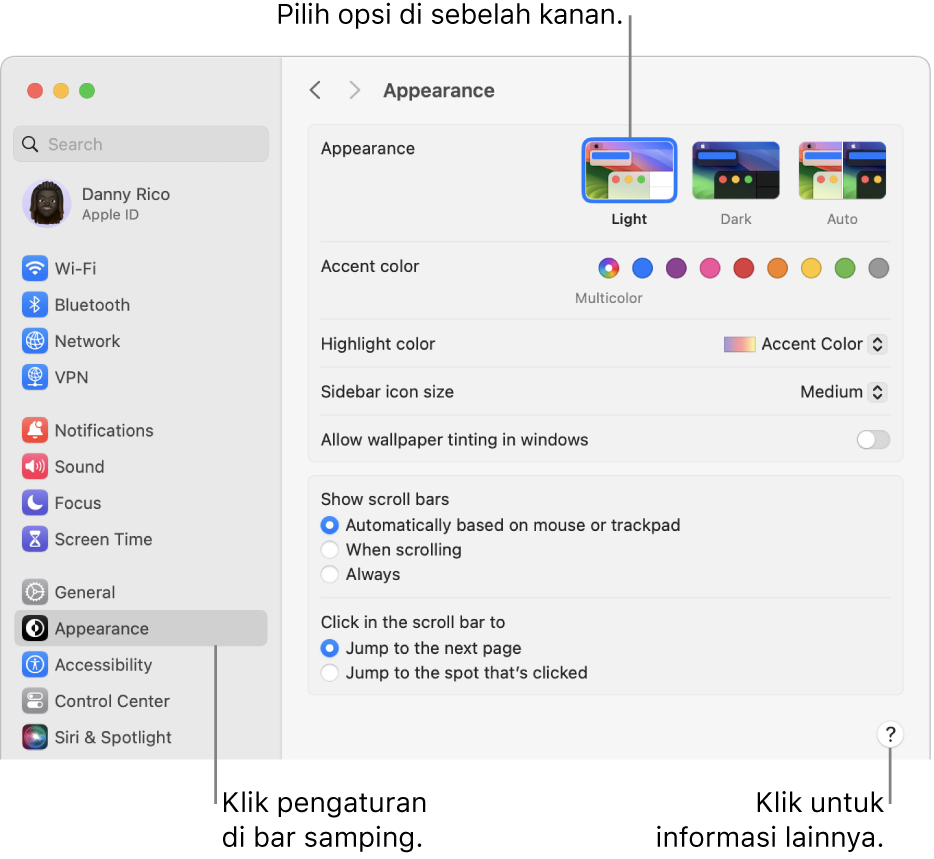Switch appearance to Dark mode

click(736, 170)
